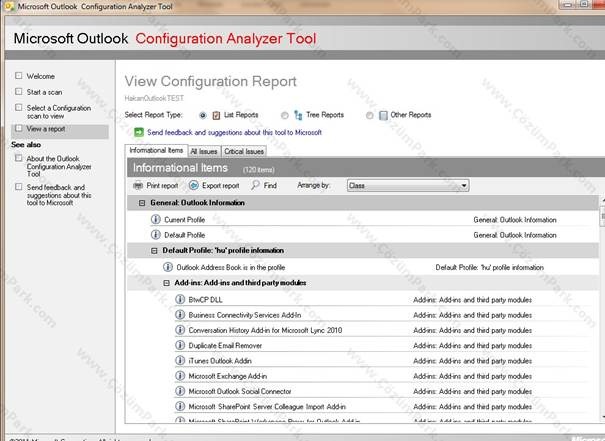
Task: Open About the Outlook Configuration Analyzer Tool link
Action: tap(59, 166)
